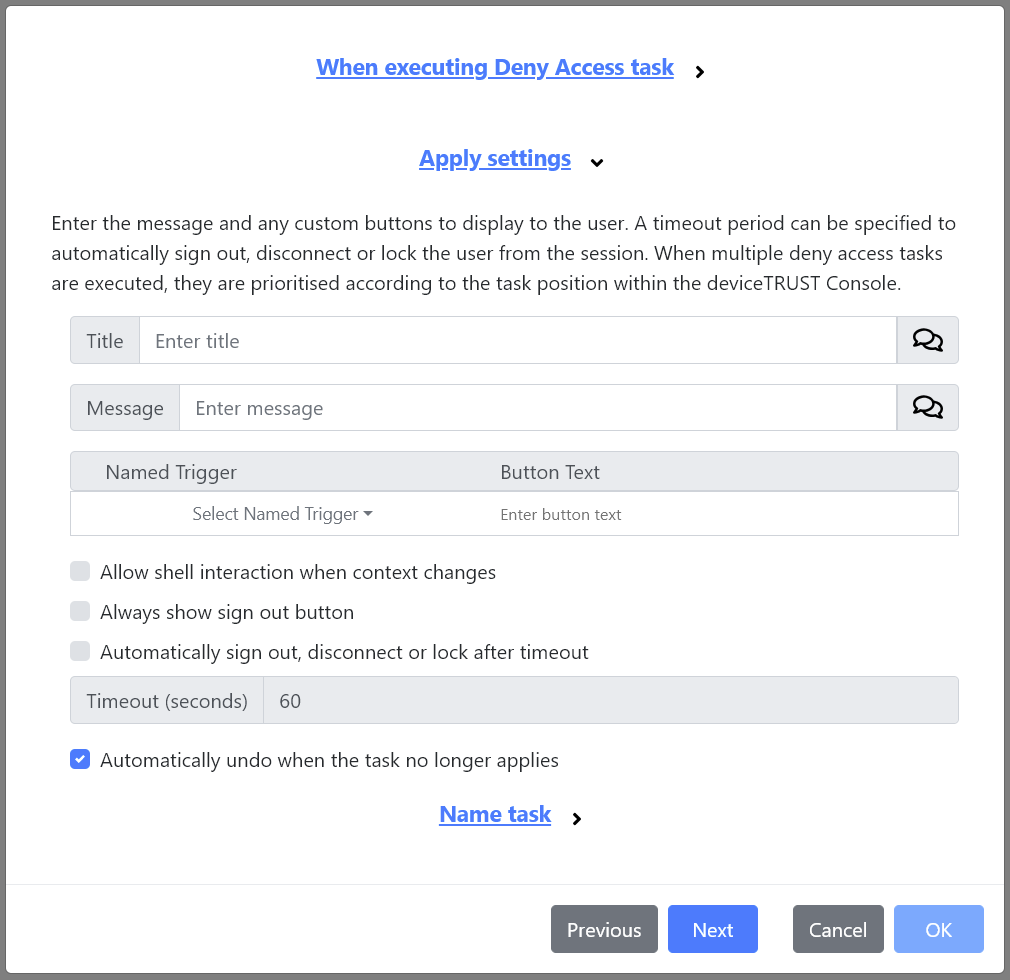1010x980 pixels.
Task: Disable Automatically undo when task no longer applies
Action: 80,759
